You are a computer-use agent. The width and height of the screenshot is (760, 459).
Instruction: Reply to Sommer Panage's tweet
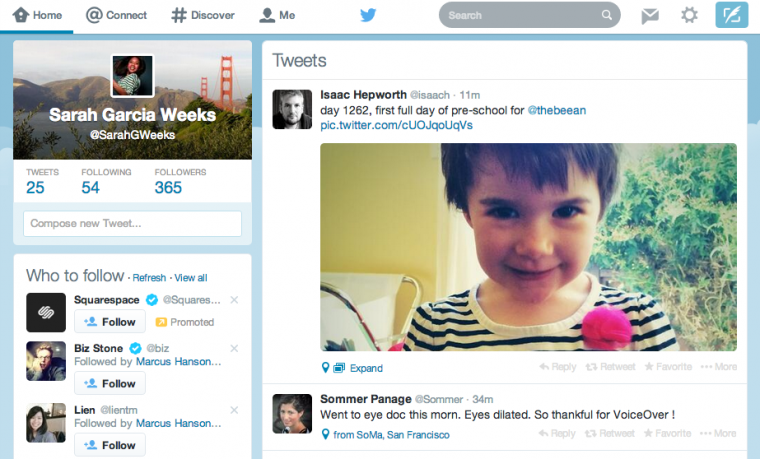pos(557,433)
